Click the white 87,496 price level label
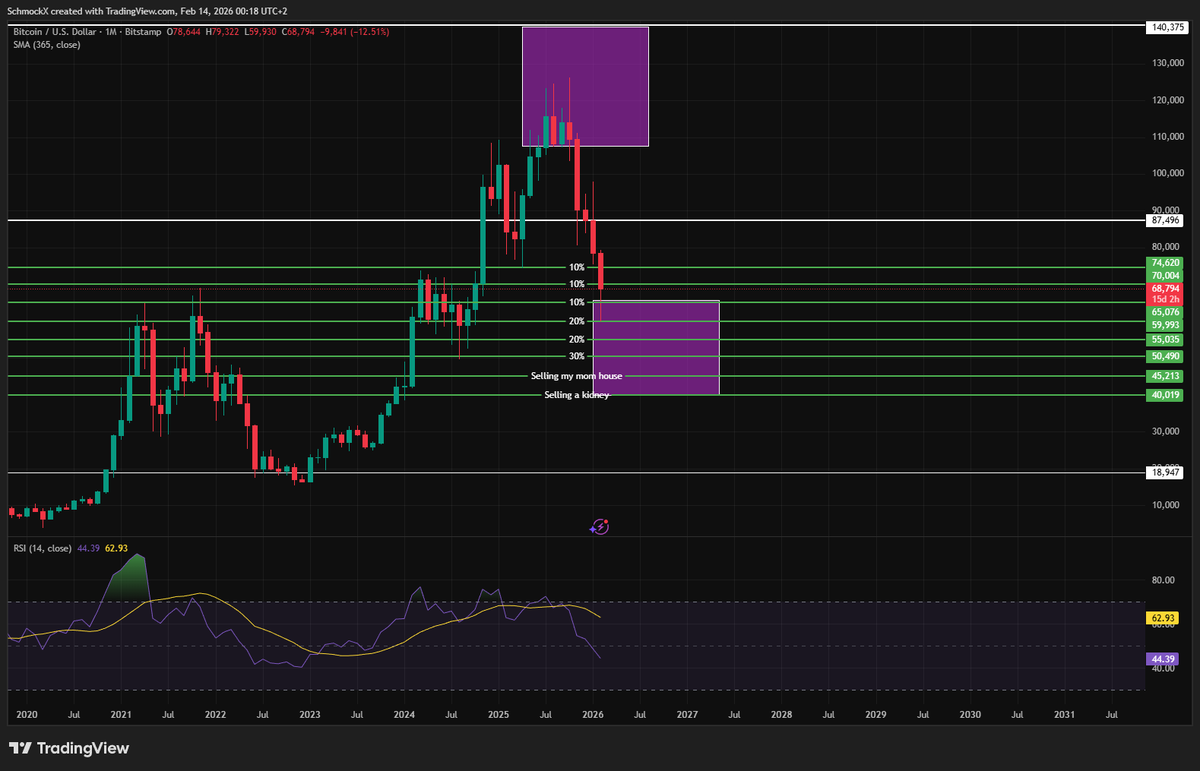 click(x=1163, y=220)
